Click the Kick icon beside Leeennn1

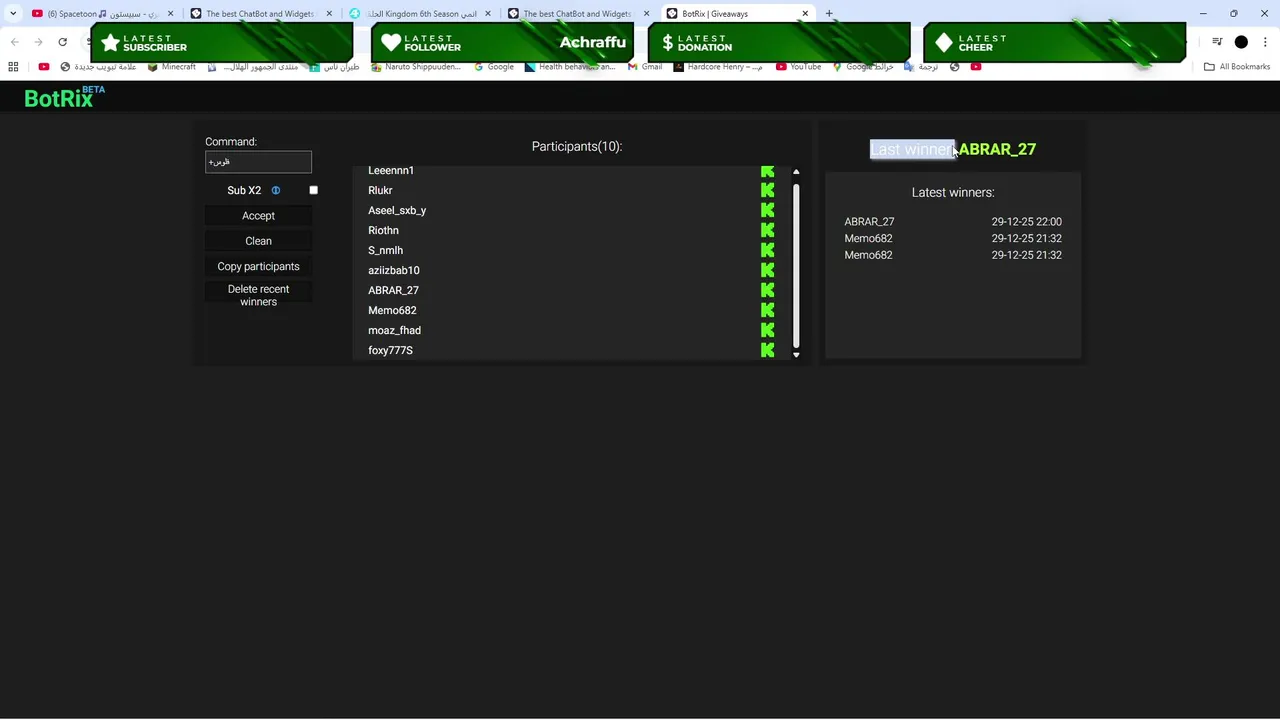(x=767, y=171)
